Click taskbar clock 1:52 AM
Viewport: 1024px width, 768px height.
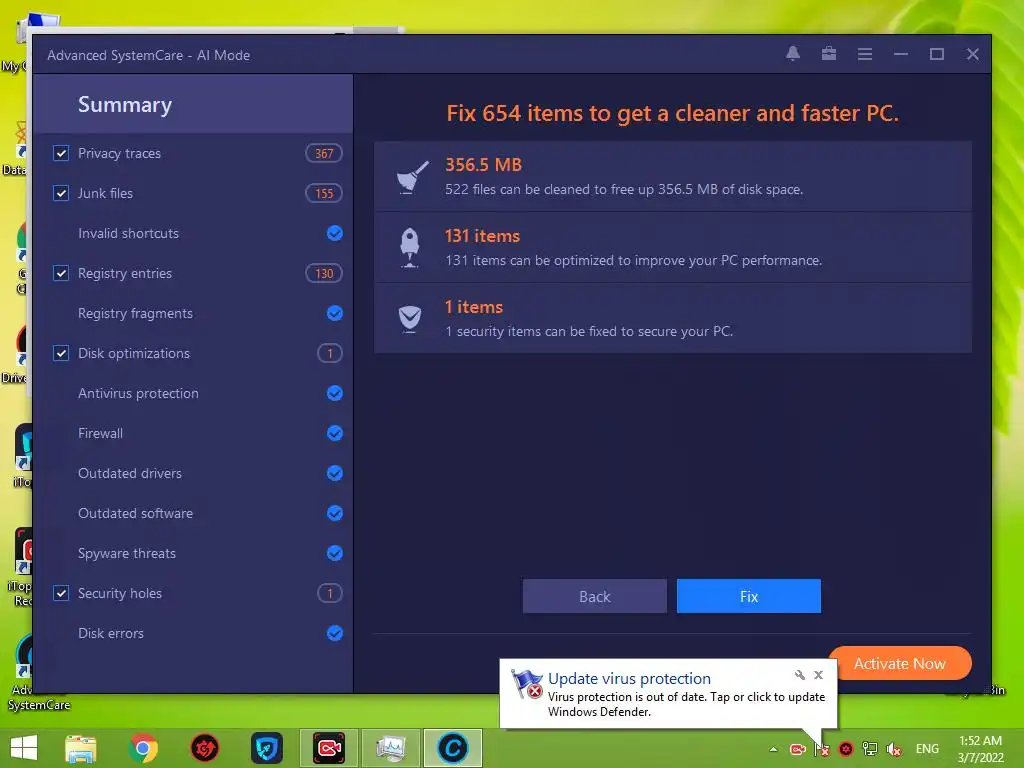(980, 741)
